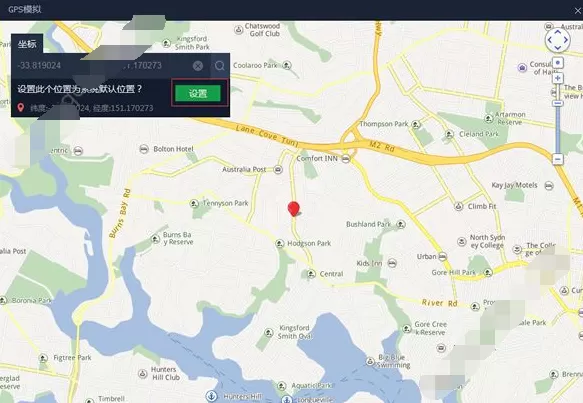Click the North Sydney College marker
The image size is (583, 403).
point(461,242)
